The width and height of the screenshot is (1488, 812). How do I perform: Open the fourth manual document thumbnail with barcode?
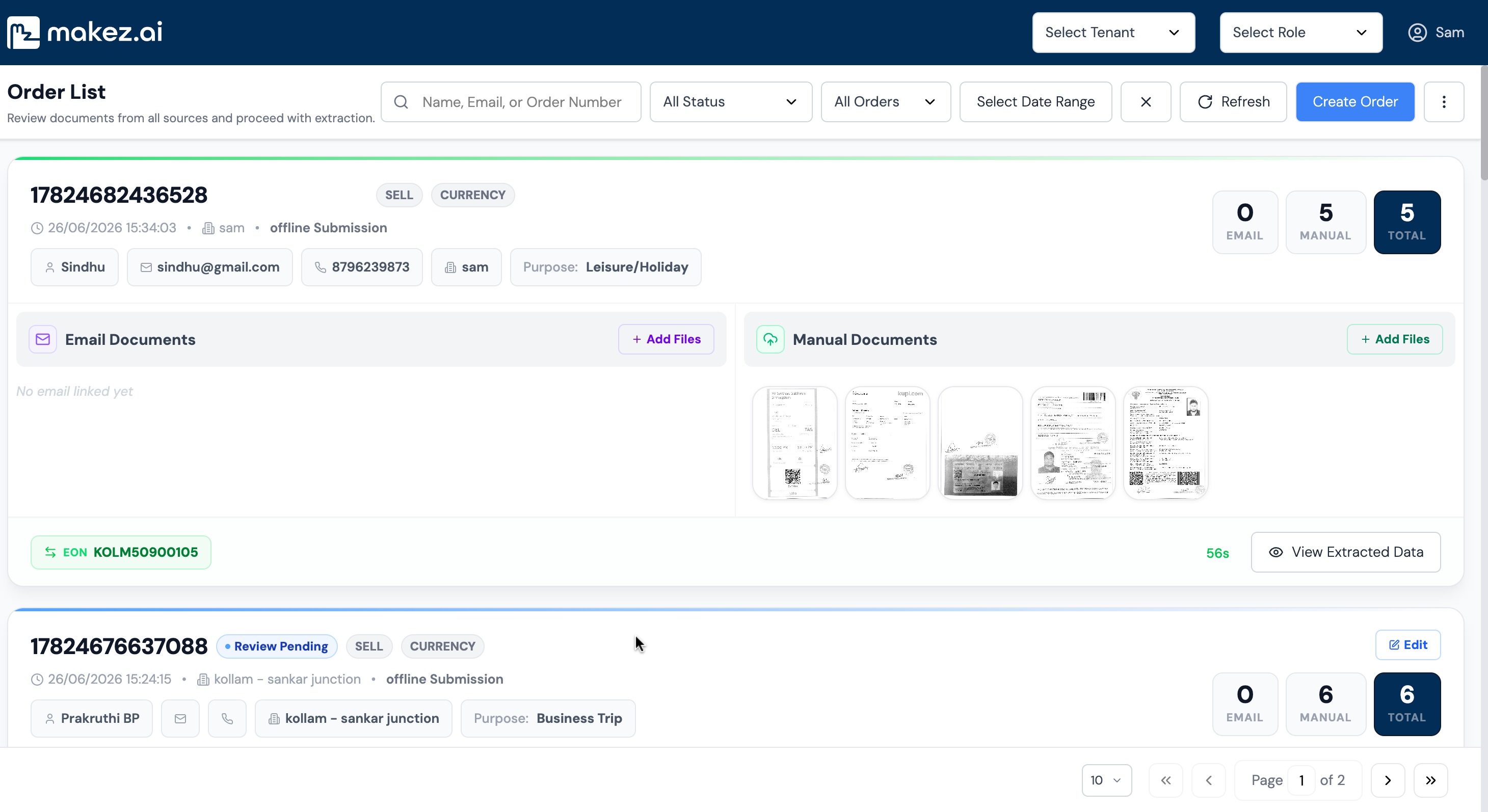coord(1073,443)
